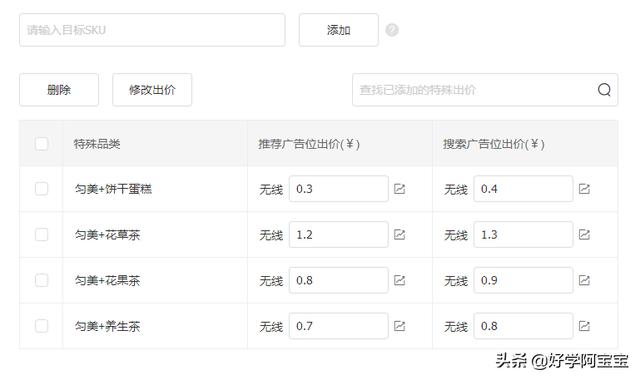The width and height of the screenshot is (640, 380).
Task: Click the 特殊品类 column header
Action: tap(97, 144)
